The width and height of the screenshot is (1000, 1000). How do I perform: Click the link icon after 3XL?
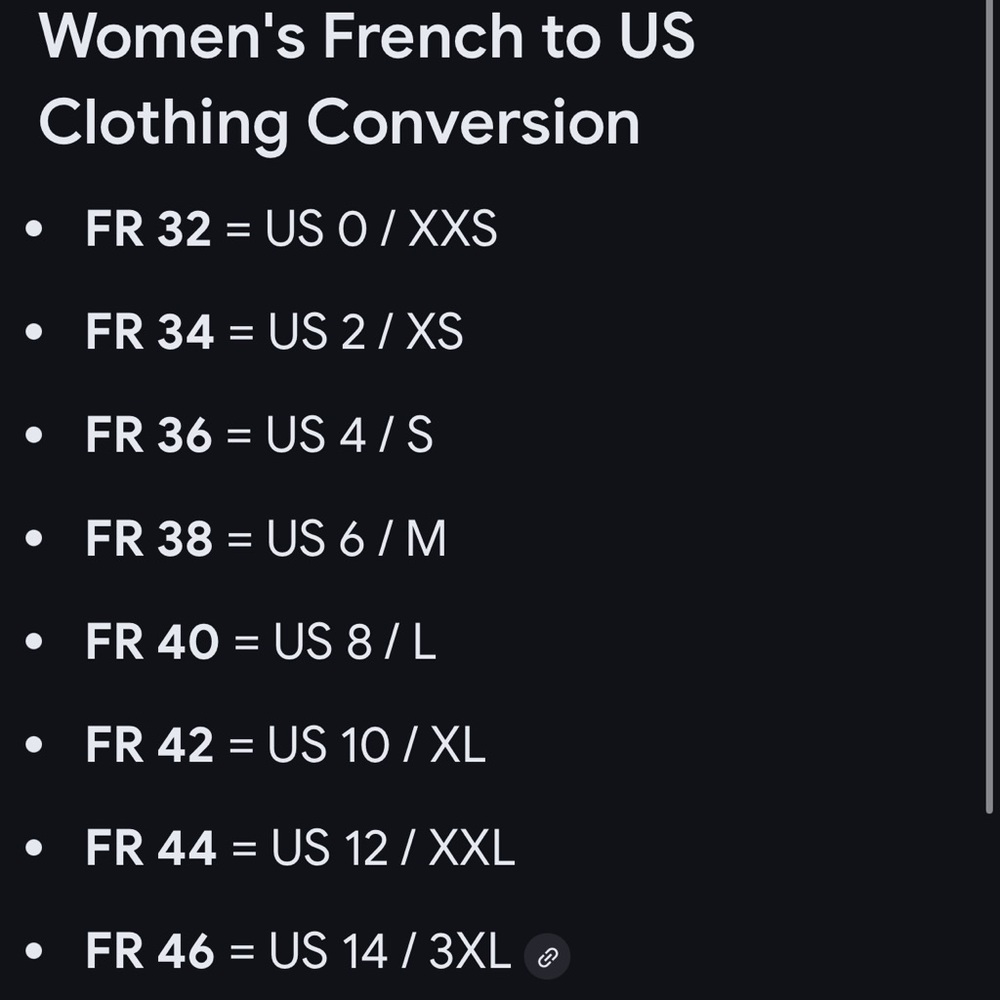[547, 957]
